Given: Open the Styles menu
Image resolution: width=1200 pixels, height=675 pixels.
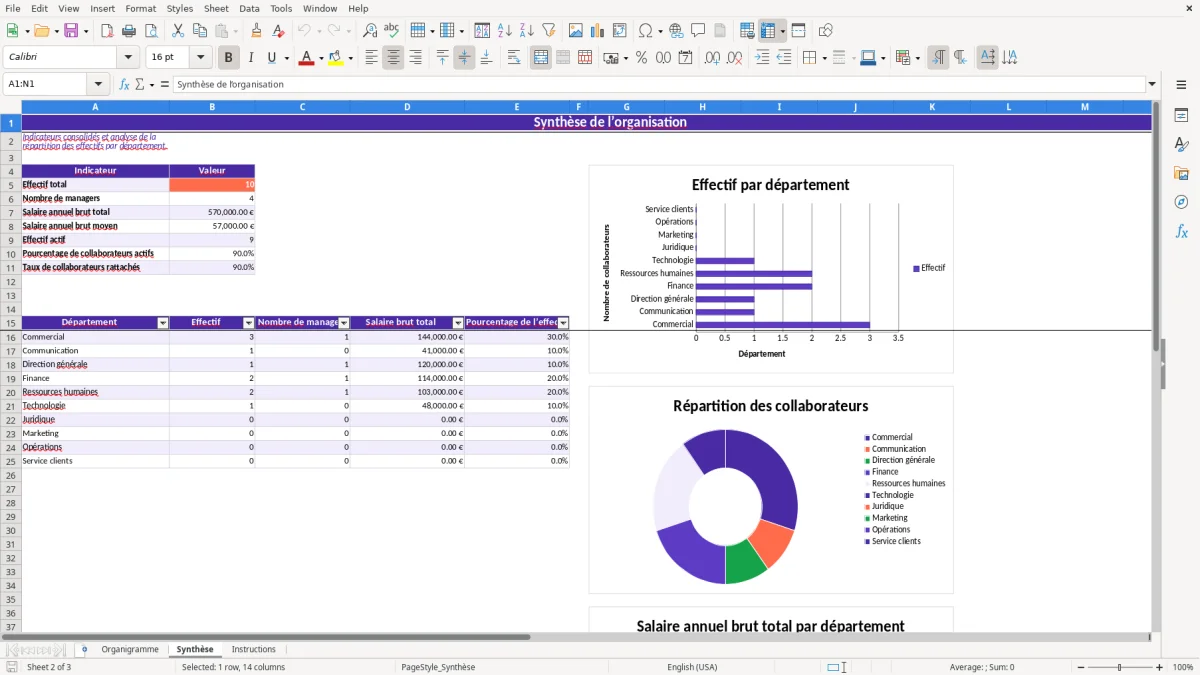Looking at the screenshot, I should pyautogui.click(x=180, y=8).
